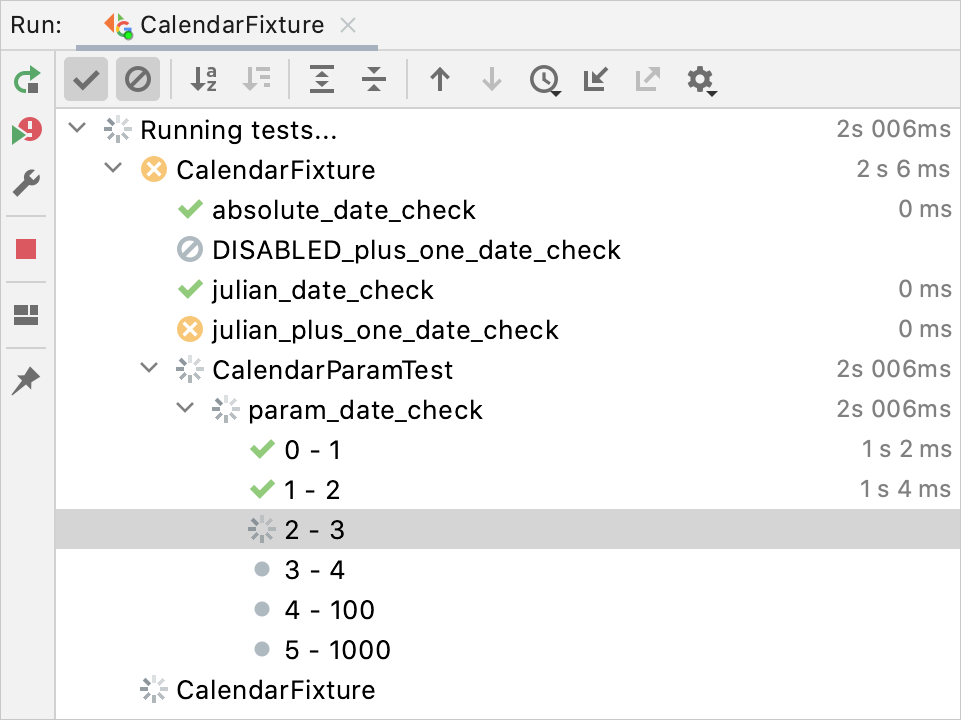
Task: Click the failed status icon of julian_plus_one_date_check
Action: click(x=190, y=330)
